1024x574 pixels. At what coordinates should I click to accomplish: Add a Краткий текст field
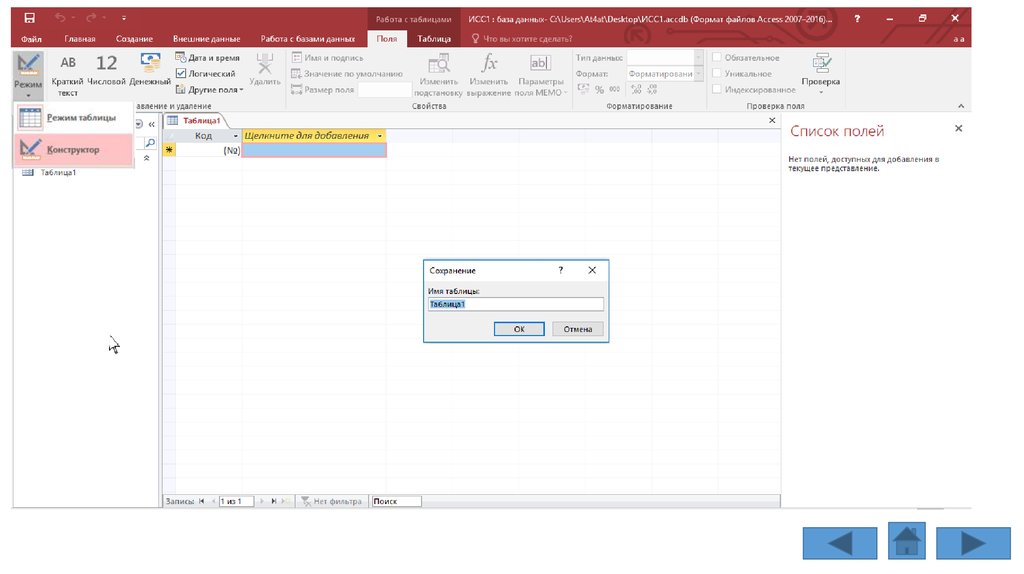pyautogui.click(x=67, y=74)
